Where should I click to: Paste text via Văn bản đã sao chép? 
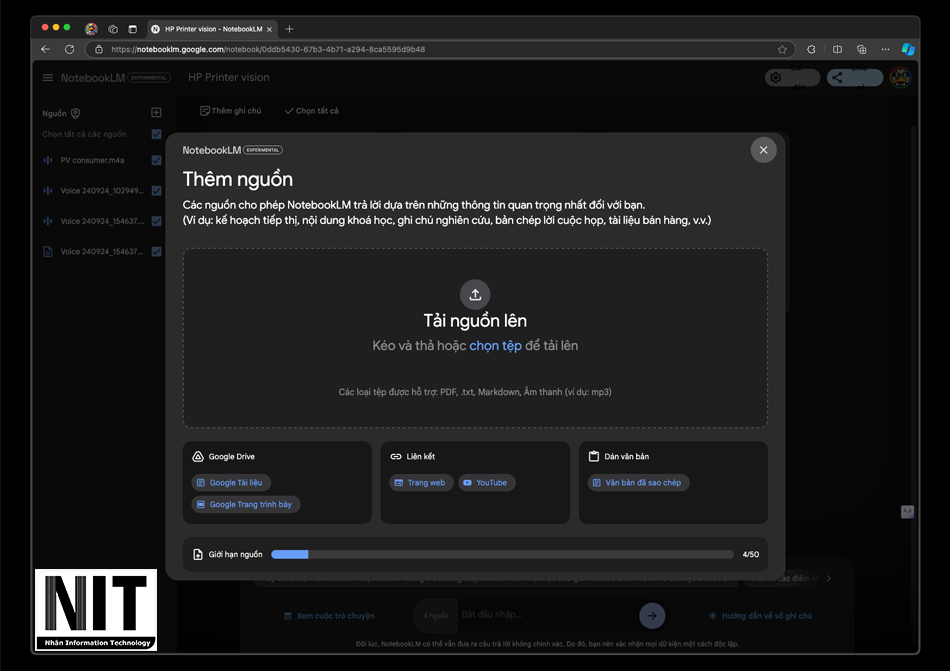pos(638,483)
